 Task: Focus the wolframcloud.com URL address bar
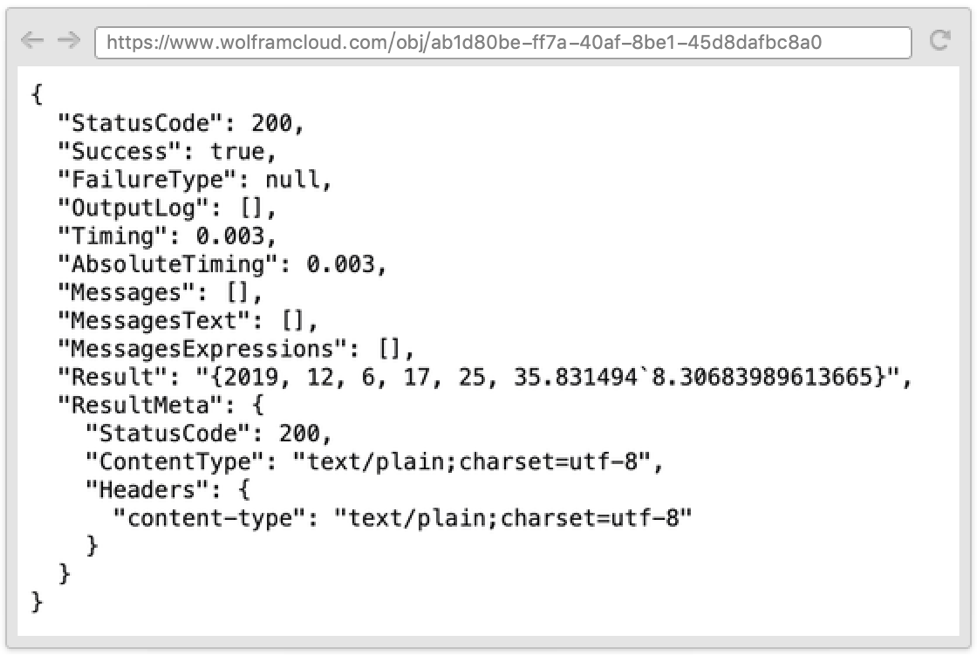[503, 42]
